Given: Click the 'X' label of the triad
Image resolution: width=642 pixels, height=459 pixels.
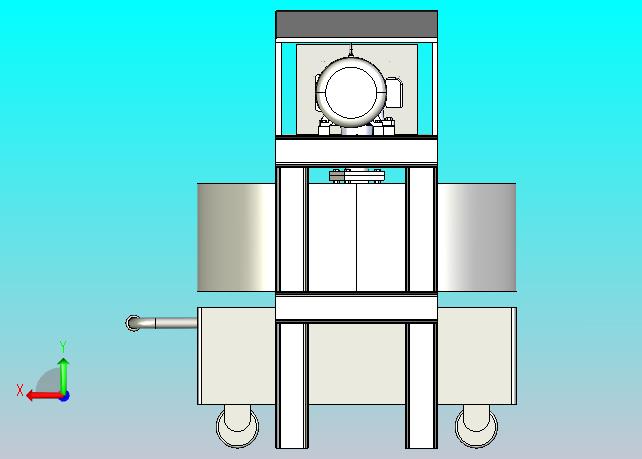Looking at the screenshot, I should [x=20, y=390].
